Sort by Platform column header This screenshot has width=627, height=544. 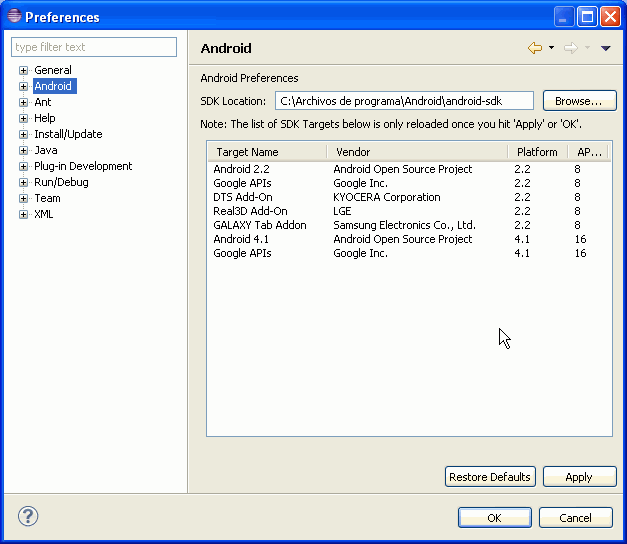pos(538,152)
